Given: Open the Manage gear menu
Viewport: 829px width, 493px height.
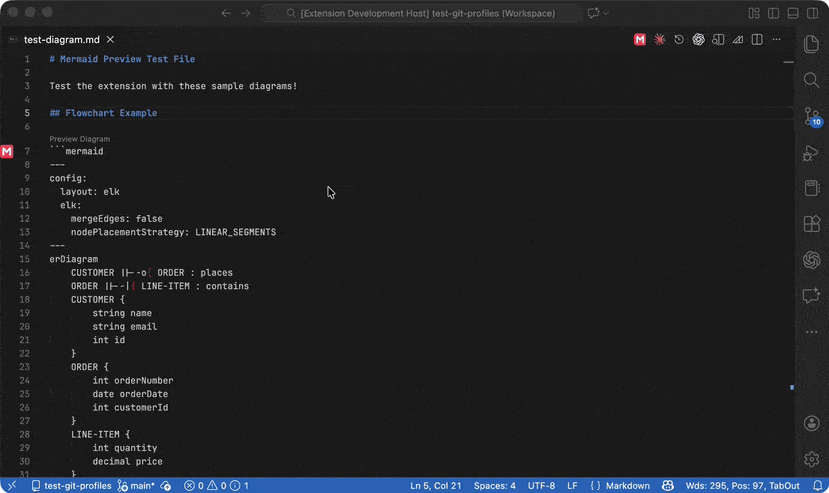Looking at the screenshot, I should [x=812, y=459].
